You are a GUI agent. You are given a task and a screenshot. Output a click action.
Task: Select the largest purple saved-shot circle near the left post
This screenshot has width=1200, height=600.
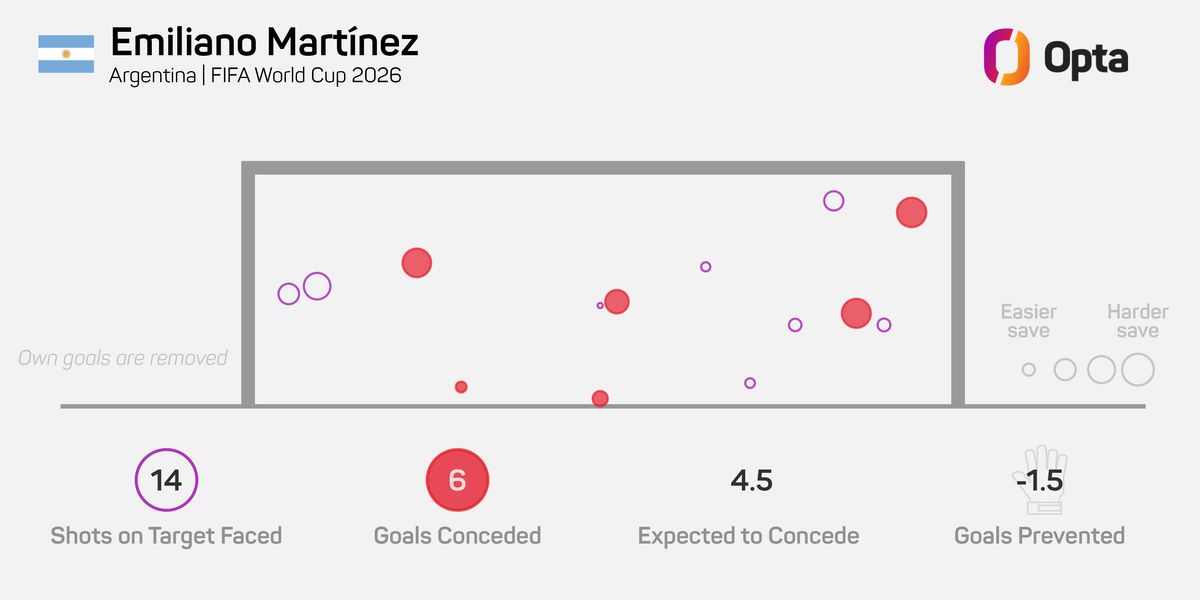tap(317, 286)
